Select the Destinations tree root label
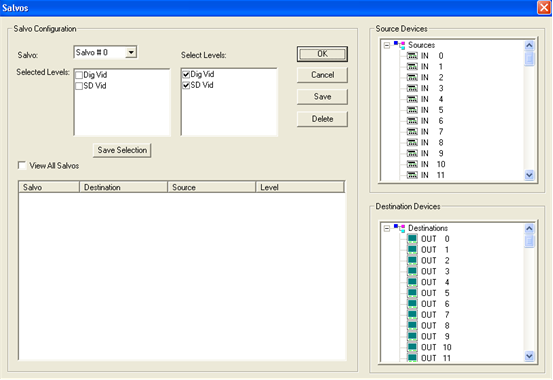The height and width of the screenshot is (380, 553). [428, 228]
